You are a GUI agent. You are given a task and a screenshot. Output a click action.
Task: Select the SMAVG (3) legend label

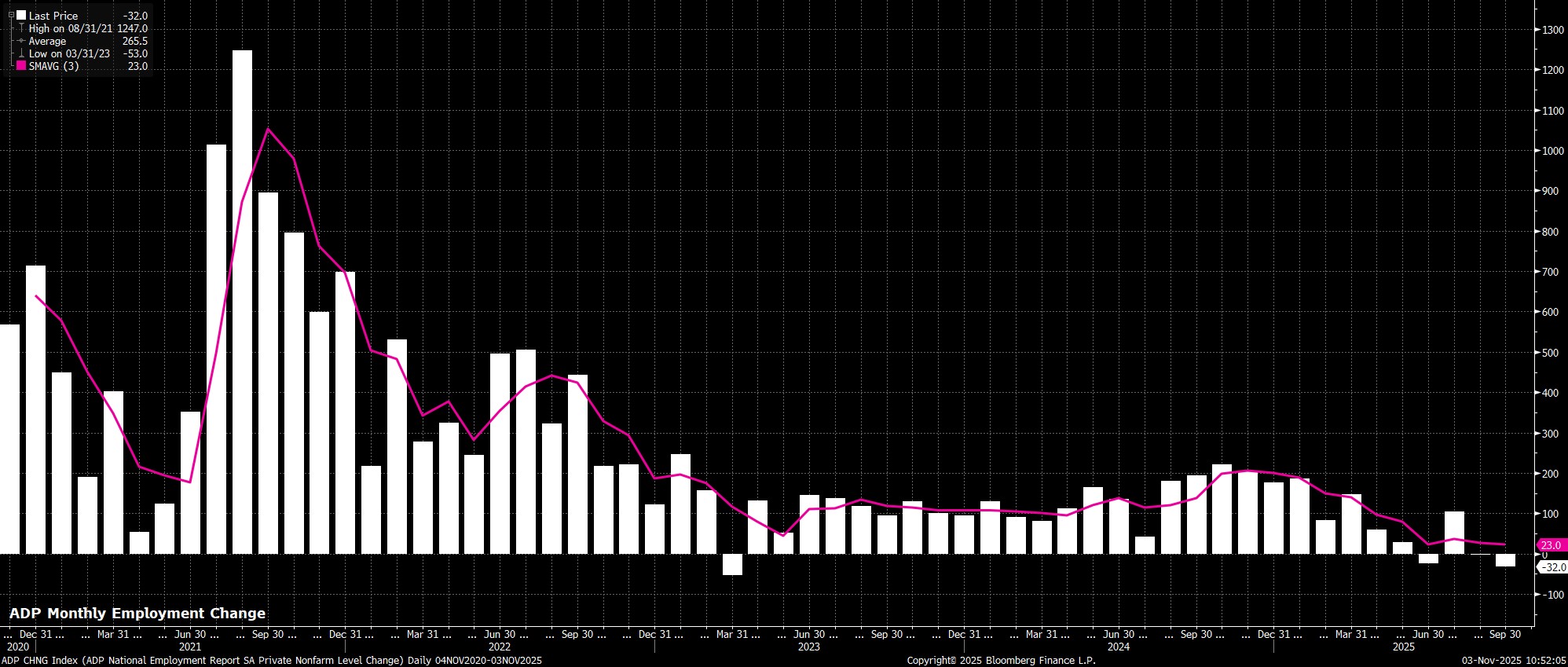[53, 66]
